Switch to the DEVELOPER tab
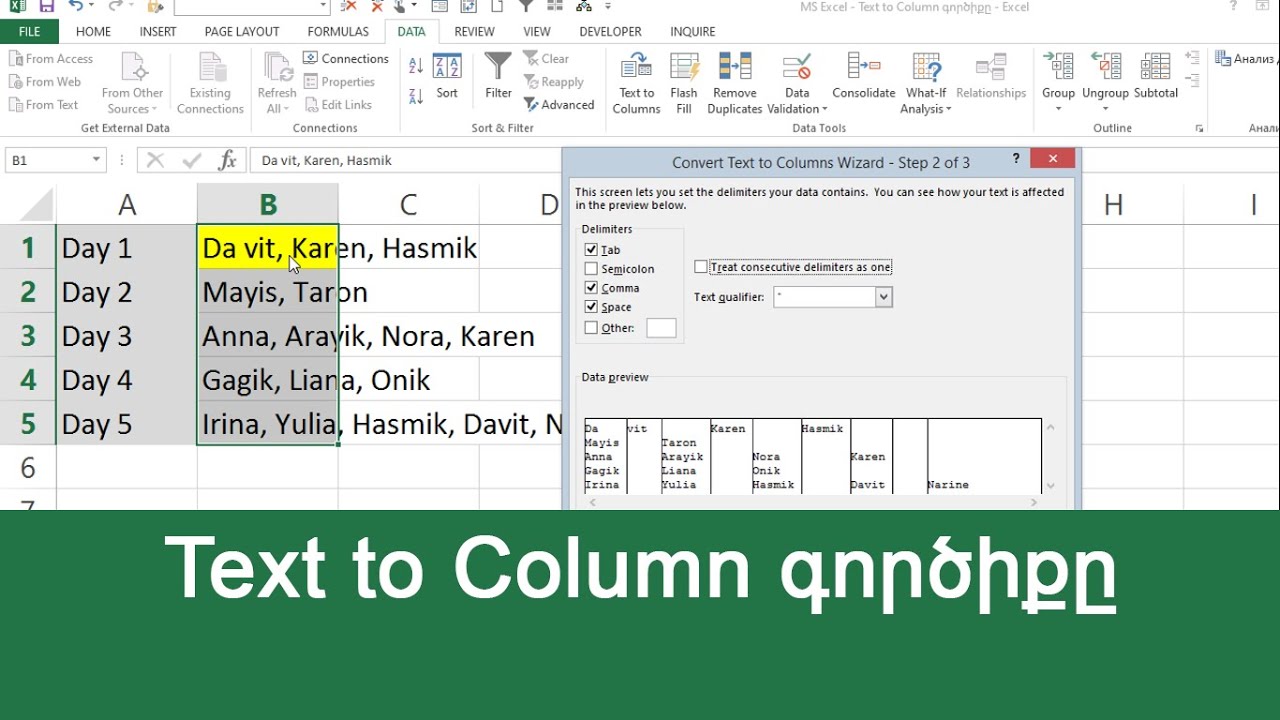This screenshot has width=1280, height=720. point(610,32)
